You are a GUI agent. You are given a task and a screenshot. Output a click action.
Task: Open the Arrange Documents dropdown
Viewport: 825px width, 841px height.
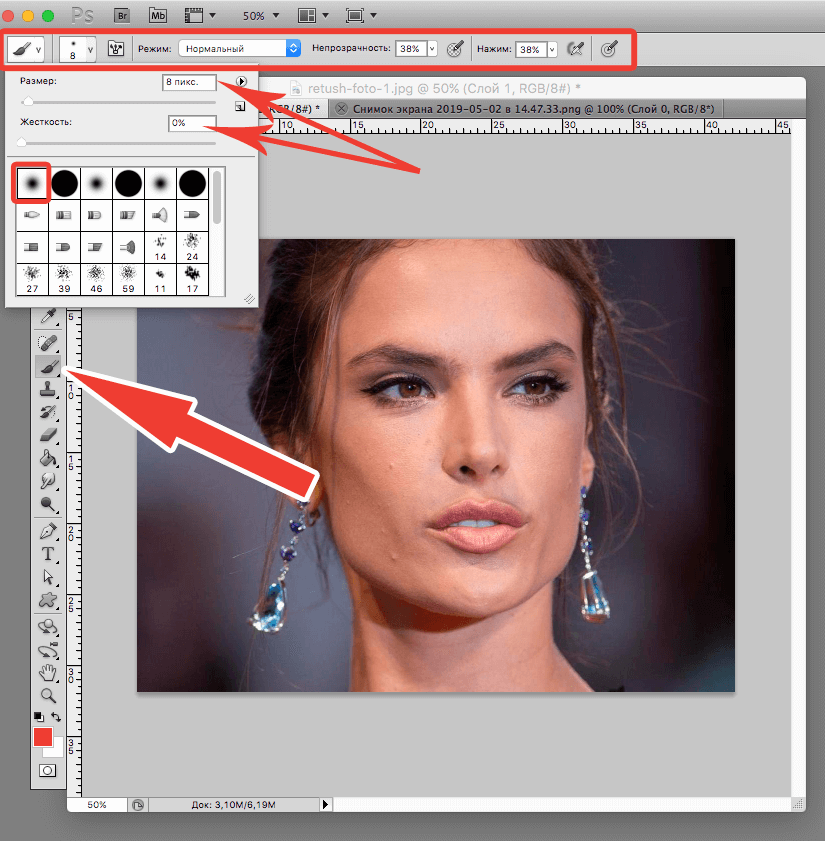[x=313, y=16]
